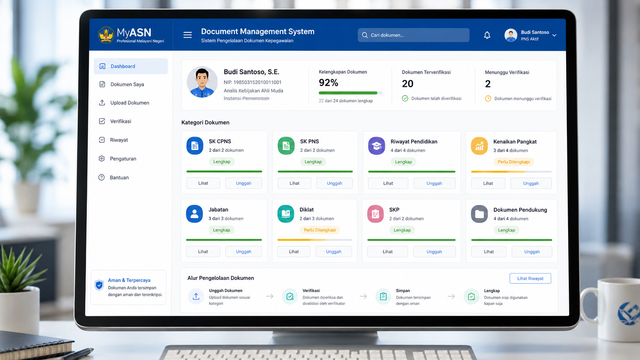This screenshot has height=360, width=640.
Task: Click the SK CPNS document icon
Action: (195, 146)
